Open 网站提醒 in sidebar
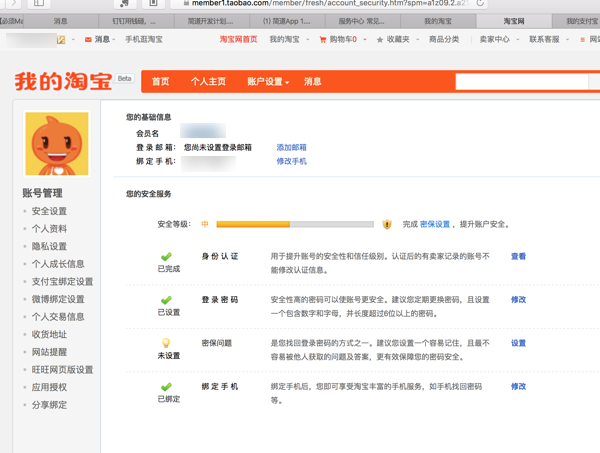The image size is (600, 453). (x=49, y=352)
